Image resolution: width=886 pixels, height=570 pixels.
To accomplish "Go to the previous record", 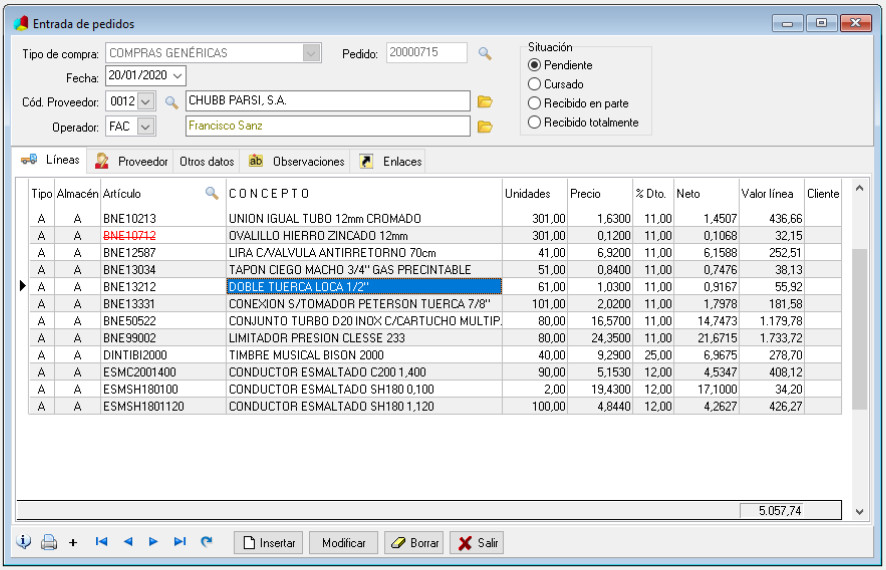I will pos(128,542).
